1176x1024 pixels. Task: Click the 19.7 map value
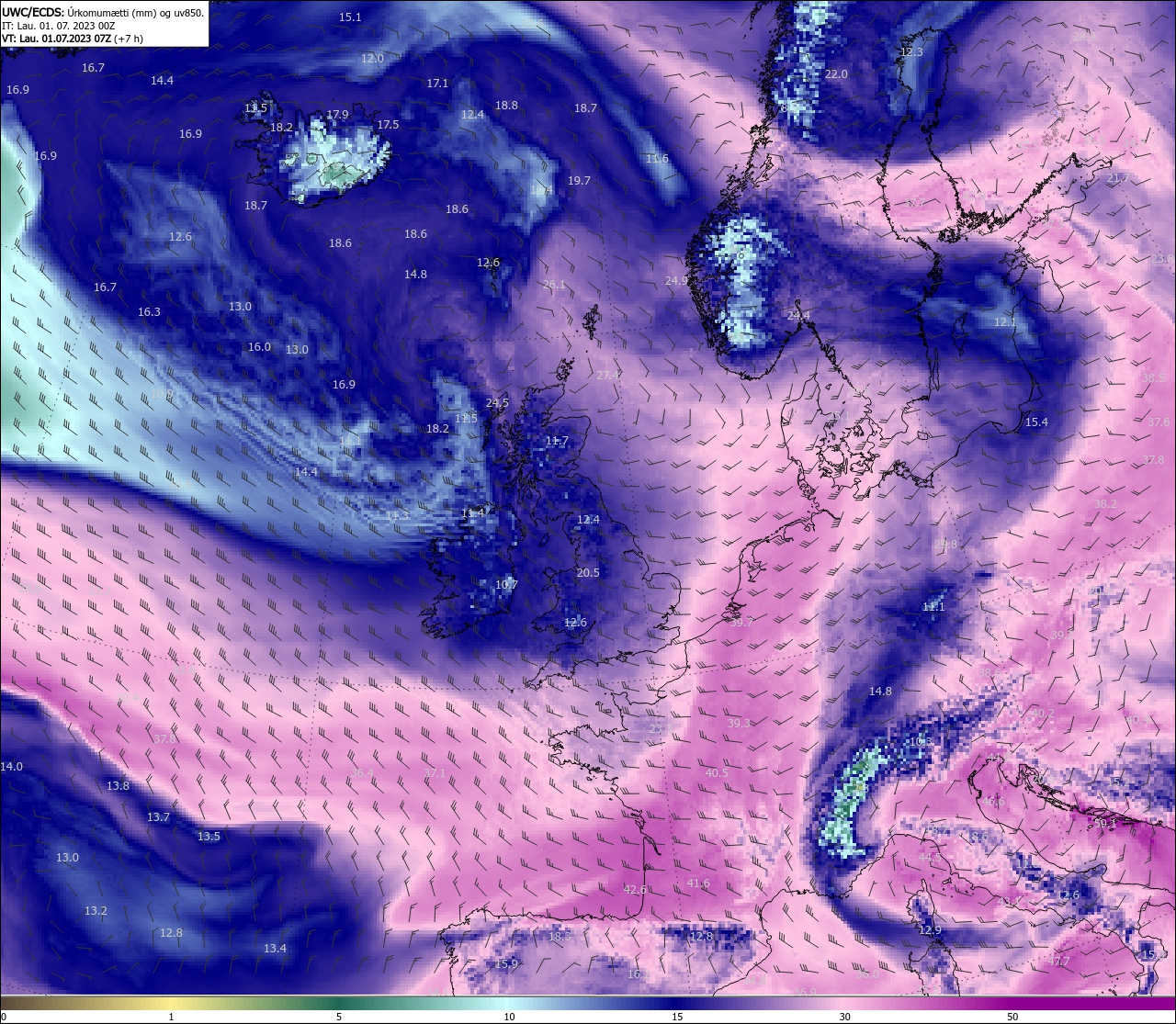coord(579,181)
